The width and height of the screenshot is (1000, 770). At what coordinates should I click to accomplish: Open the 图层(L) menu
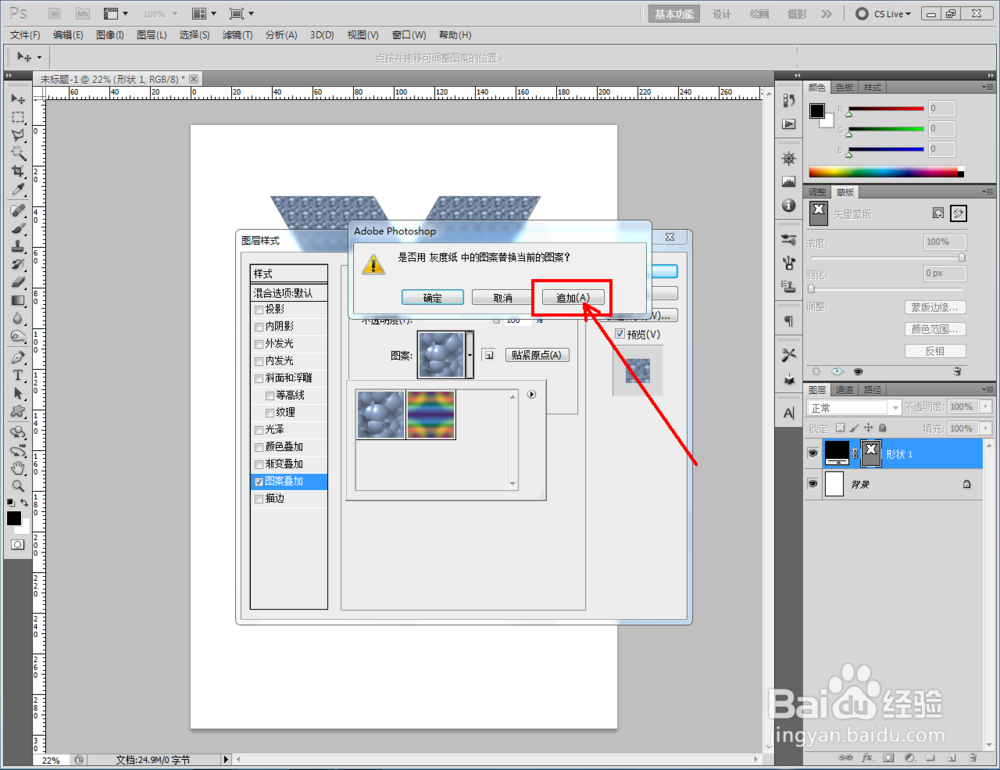pos(152,35)
